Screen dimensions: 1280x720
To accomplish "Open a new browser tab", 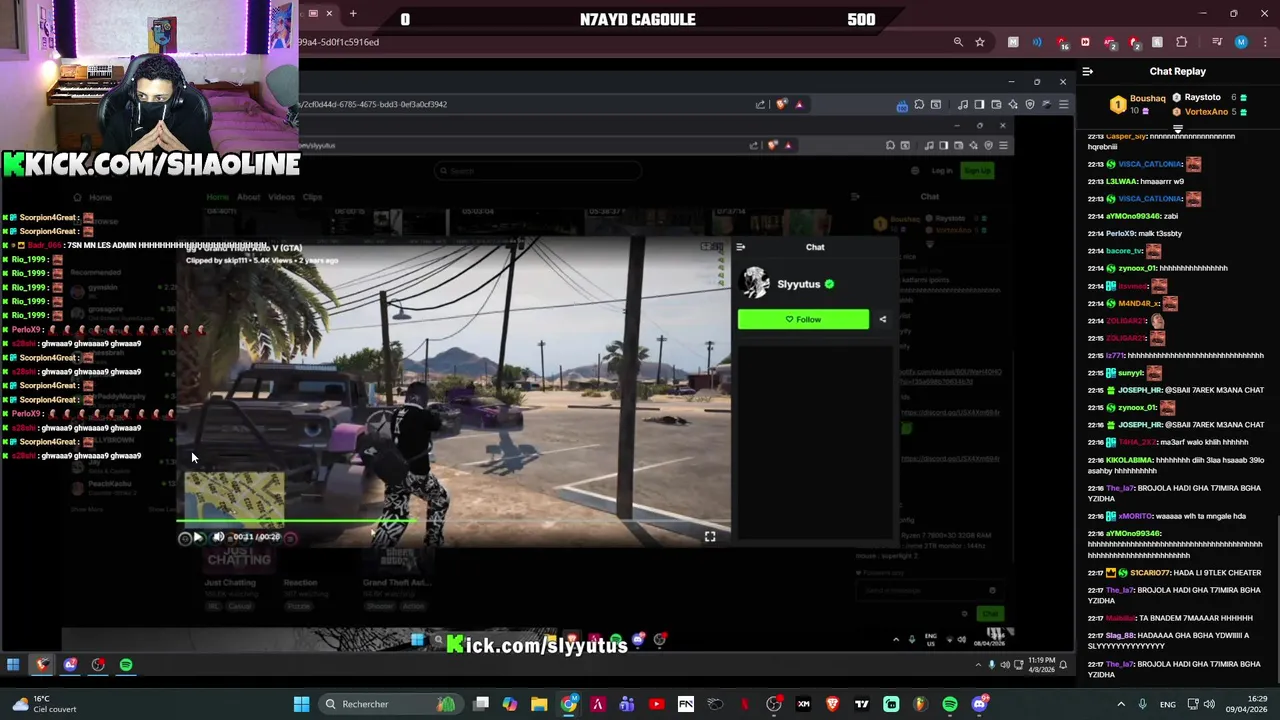I will pyautogui.click(x=353, y=13).
